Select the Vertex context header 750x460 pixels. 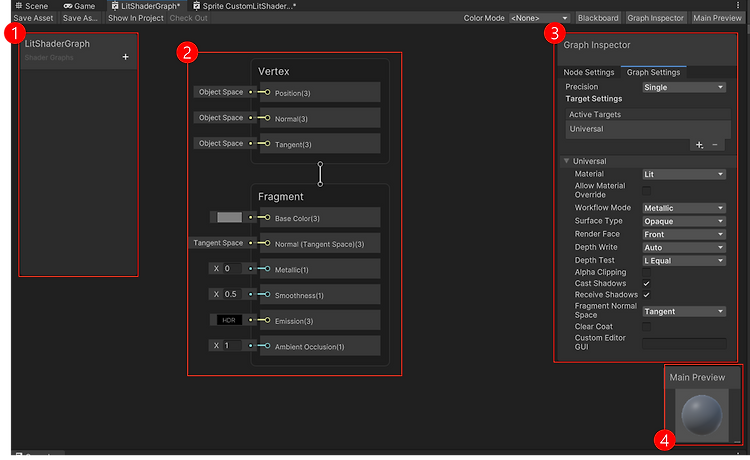[x=274, y=71]
